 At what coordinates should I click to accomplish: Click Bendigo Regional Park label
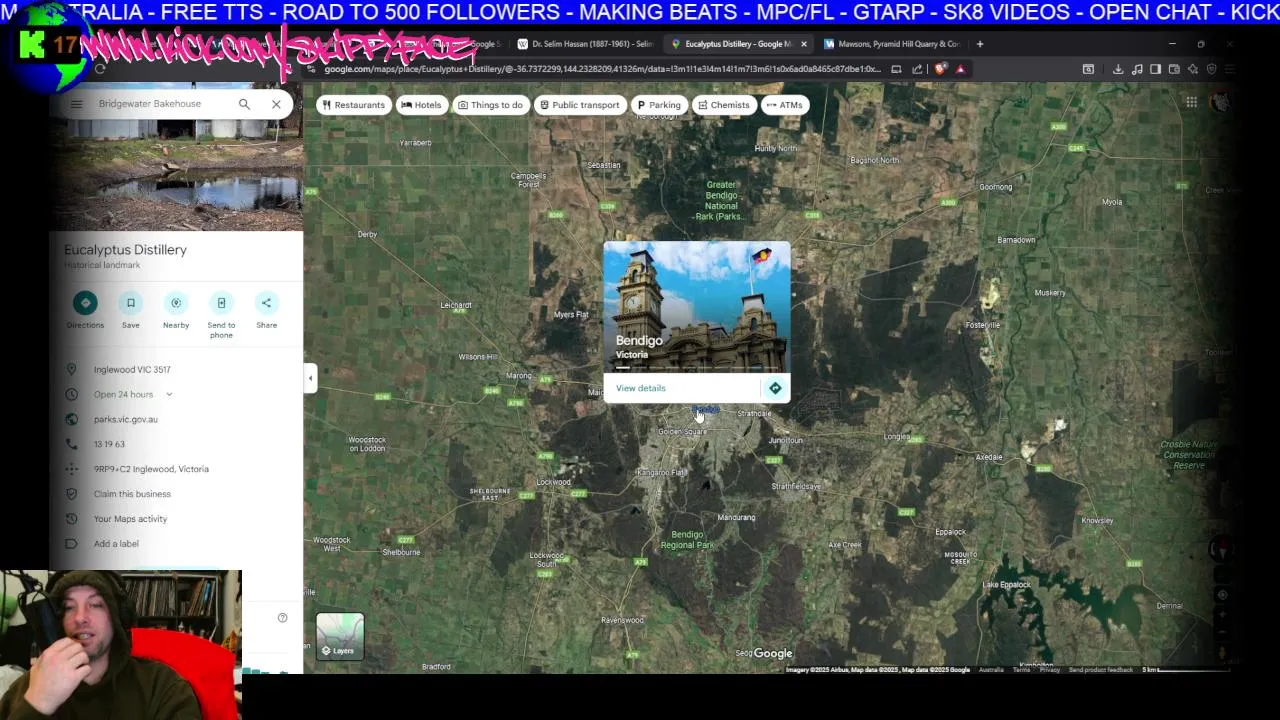click(x=687, y=540)
